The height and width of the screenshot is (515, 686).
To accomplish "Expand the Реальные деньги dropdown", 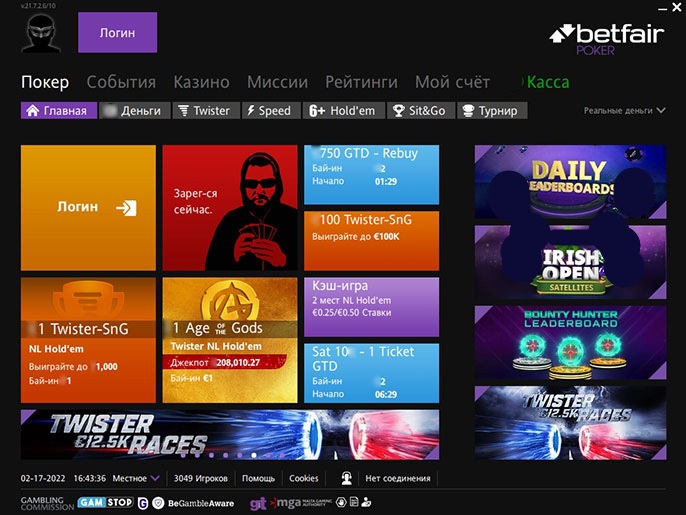I will point(624,111).
